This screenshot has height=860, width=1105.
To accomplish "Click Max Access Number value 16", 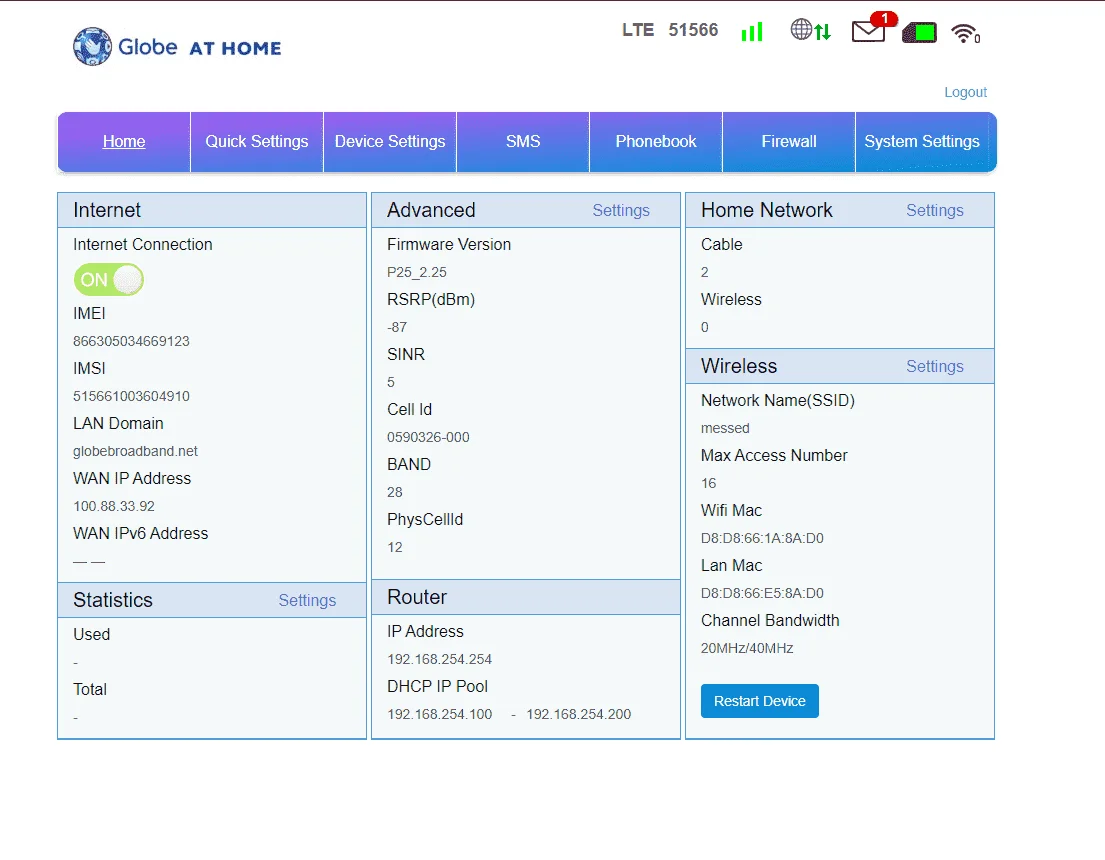I will pyautogui.click(x=708, y=484).
